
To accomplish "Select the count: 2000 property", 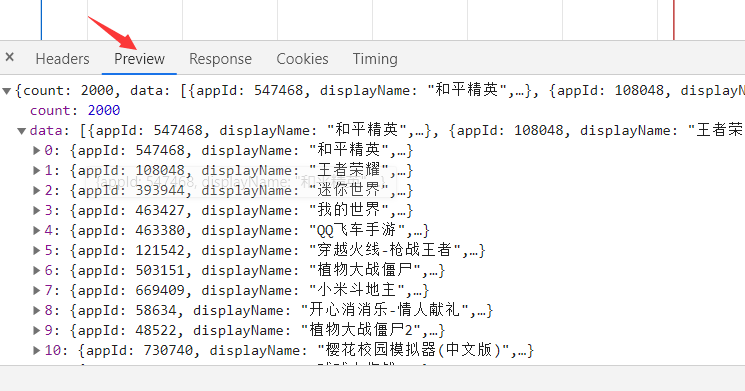I will (75, 111).
